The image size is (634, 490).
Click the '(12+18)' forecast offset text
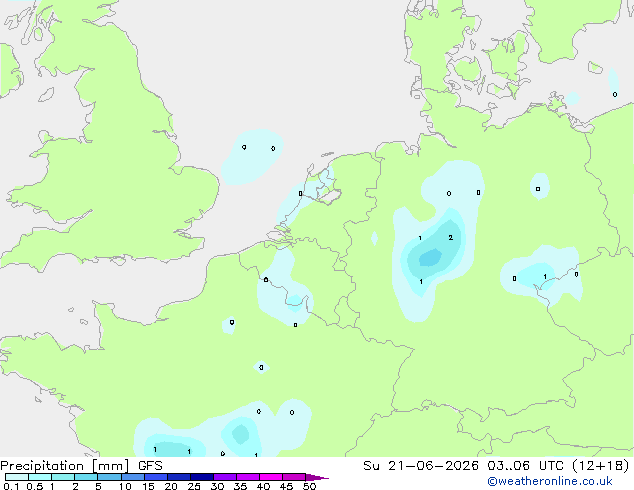pos(601,466)
